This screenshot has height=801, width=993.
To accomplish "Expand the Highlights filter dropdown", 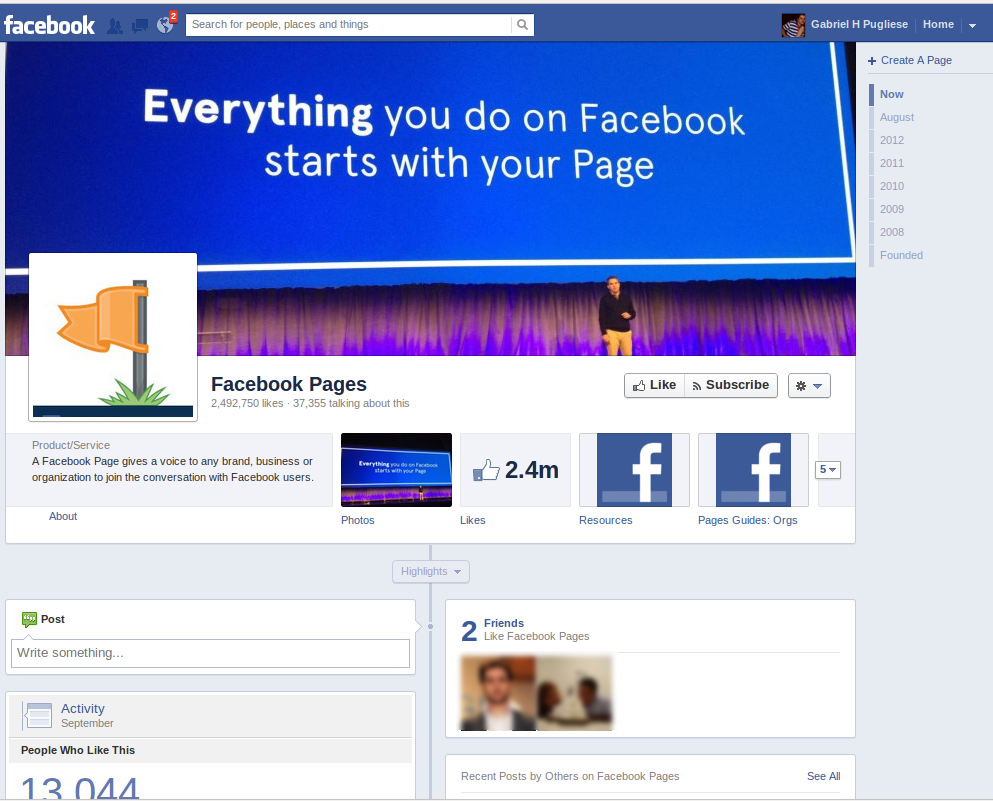I will [x=430, y=571].
